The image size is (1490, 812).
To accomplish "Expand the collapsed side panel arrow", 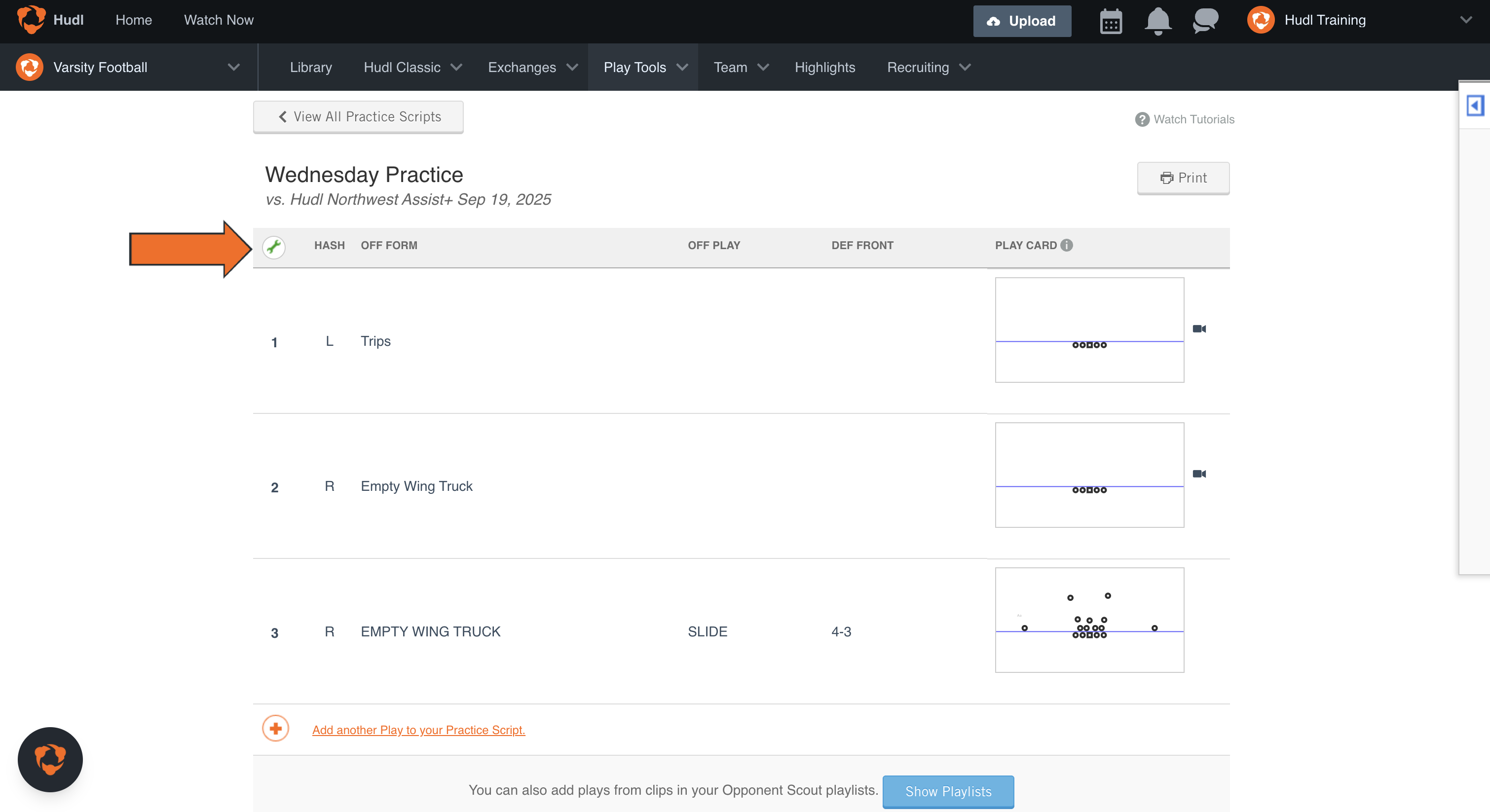I will [1475, 106].
